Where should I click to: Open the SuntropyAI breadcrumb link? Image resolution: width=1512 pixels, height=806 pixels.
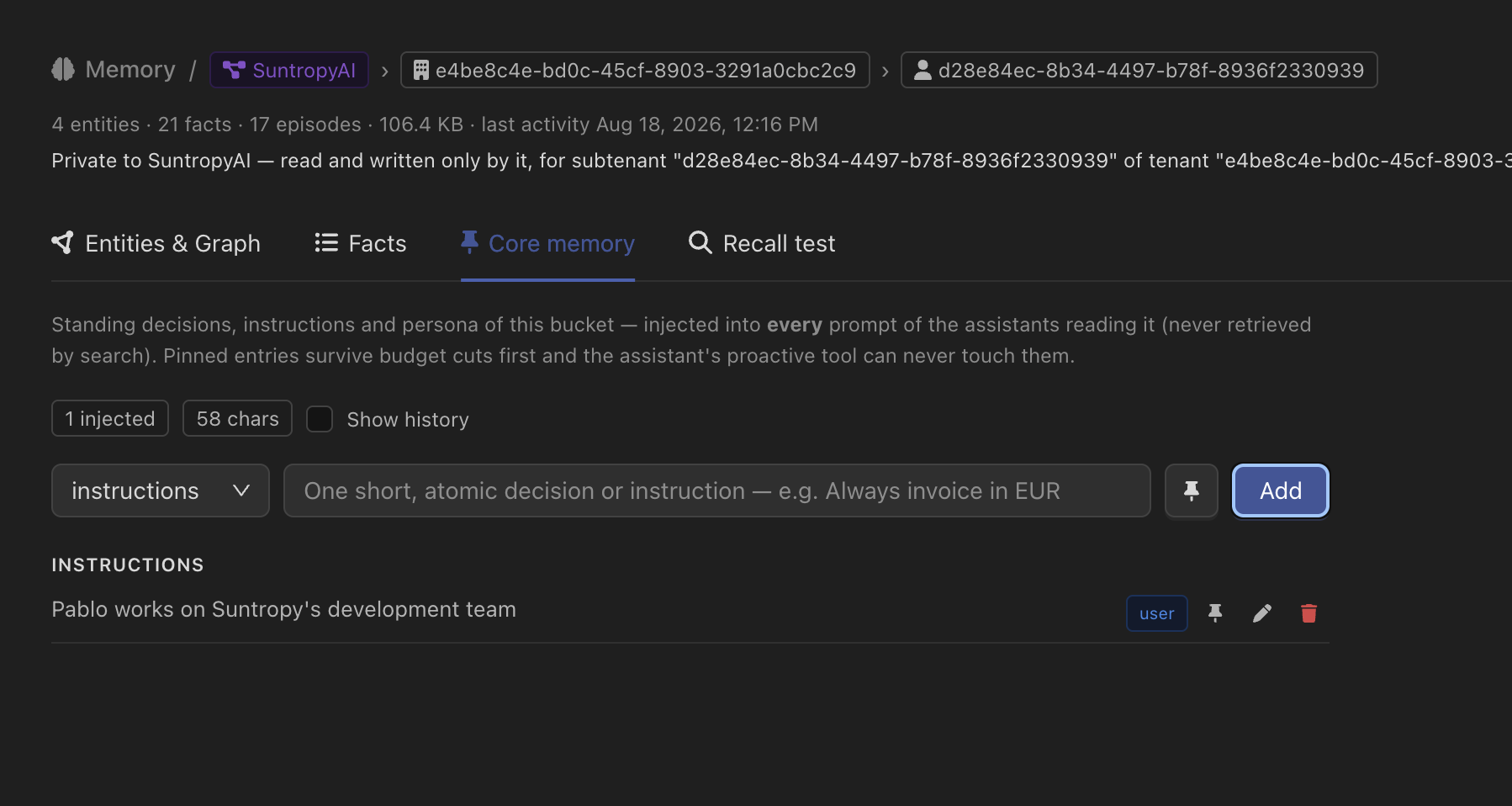pos(289,70)
